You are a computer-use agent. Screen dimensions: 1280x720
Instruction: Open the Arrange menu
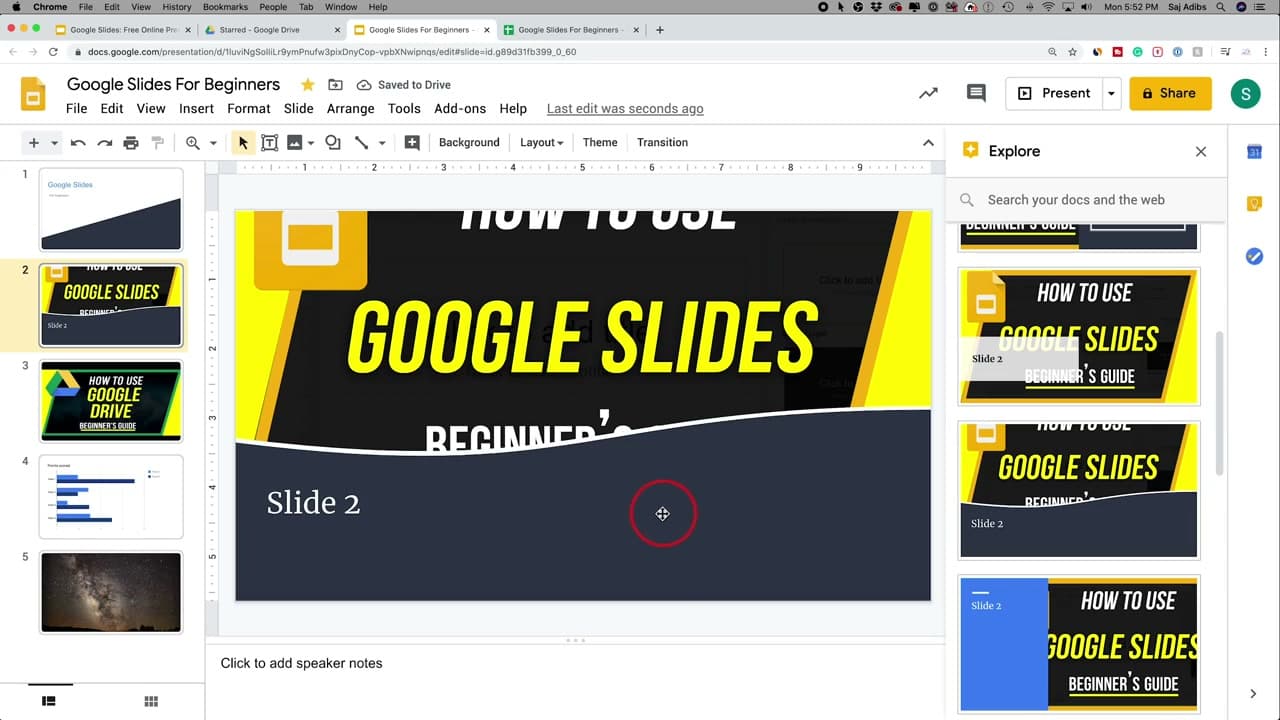[351, 109]
